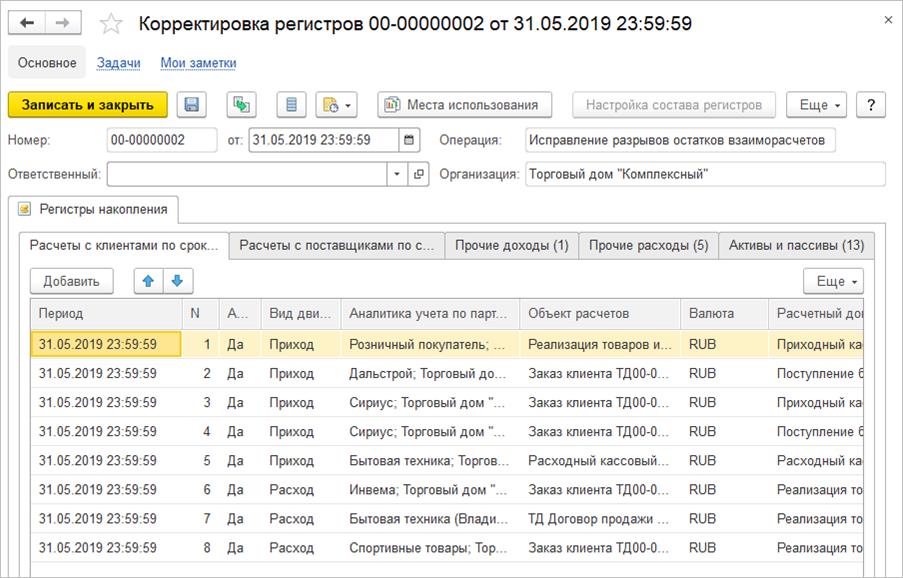
Task: Click Добавить to add a row
Action: [71, 281]
